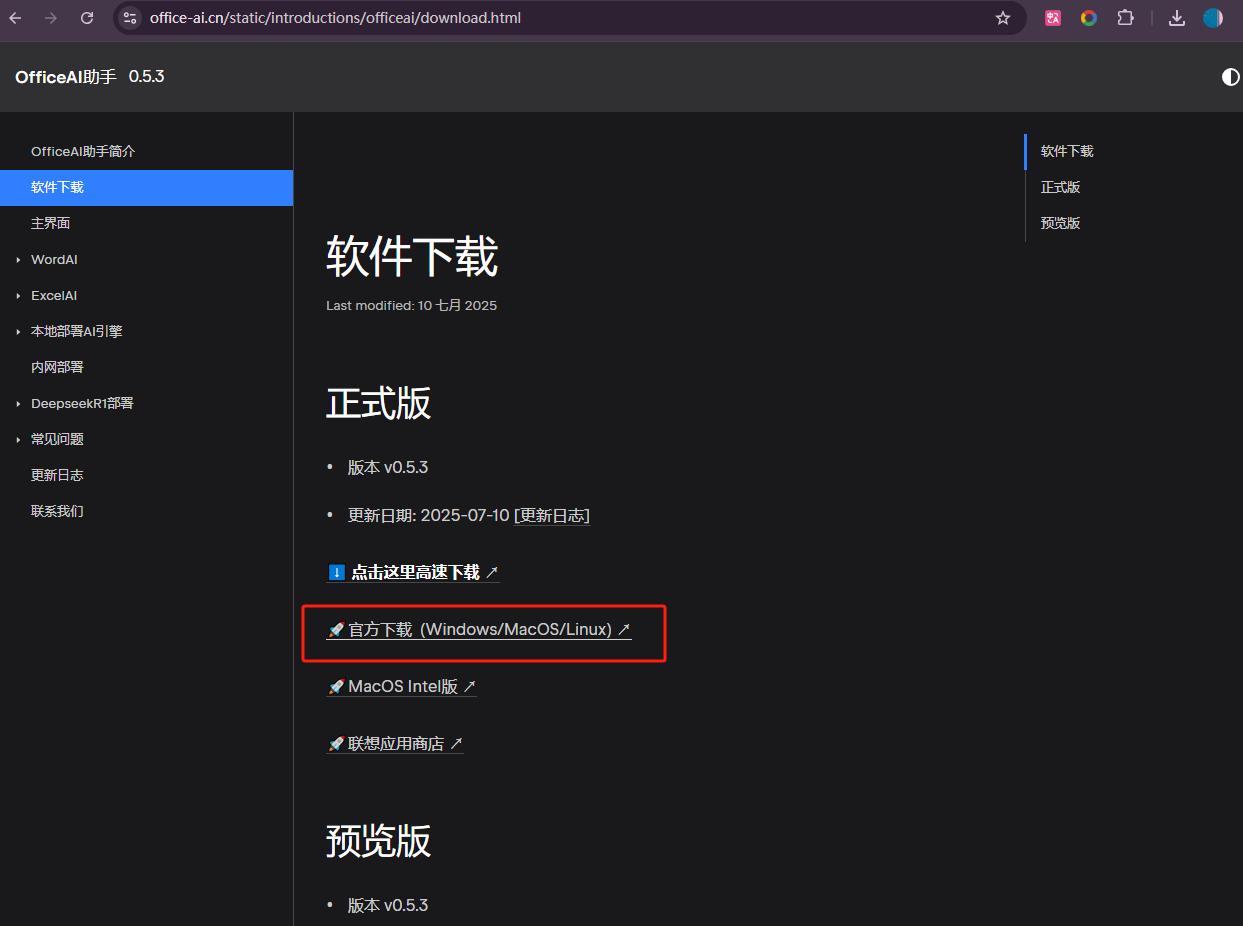
Task: Jump to 预览版 in the page outline
Action: pos(1060,223)
